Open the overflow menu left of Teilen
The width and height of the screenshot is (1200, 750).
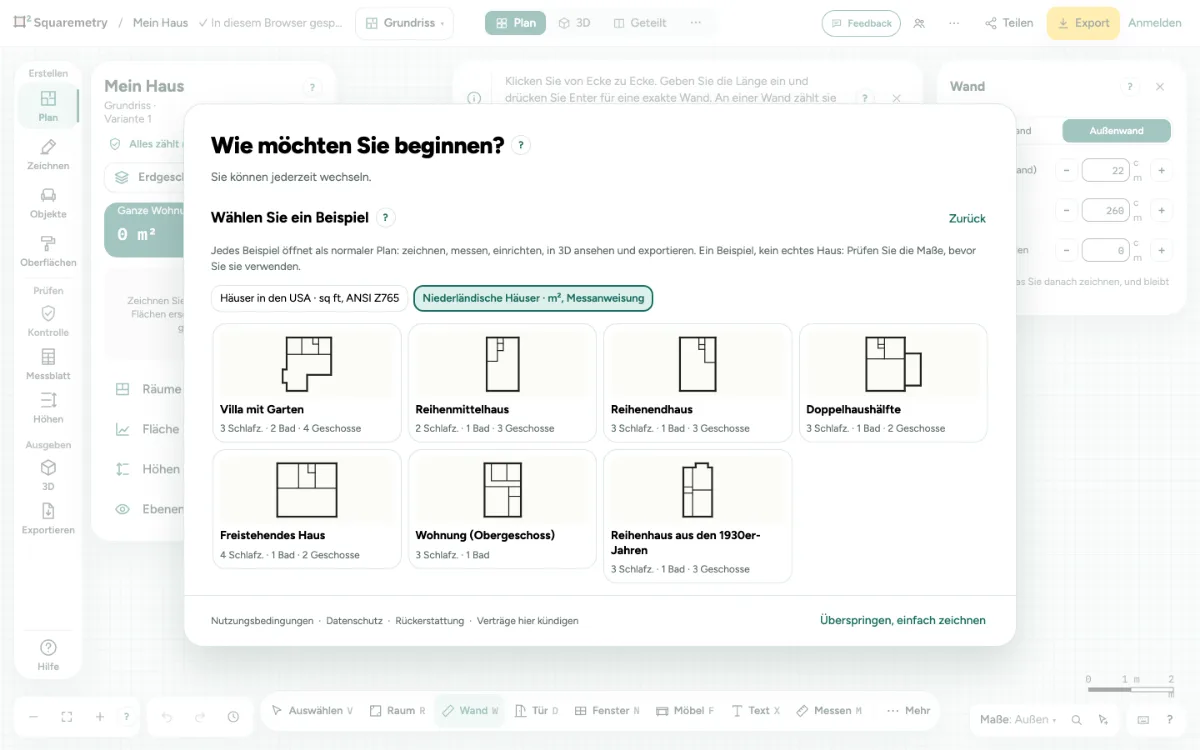pyautogui.click(x=954, y=23)
